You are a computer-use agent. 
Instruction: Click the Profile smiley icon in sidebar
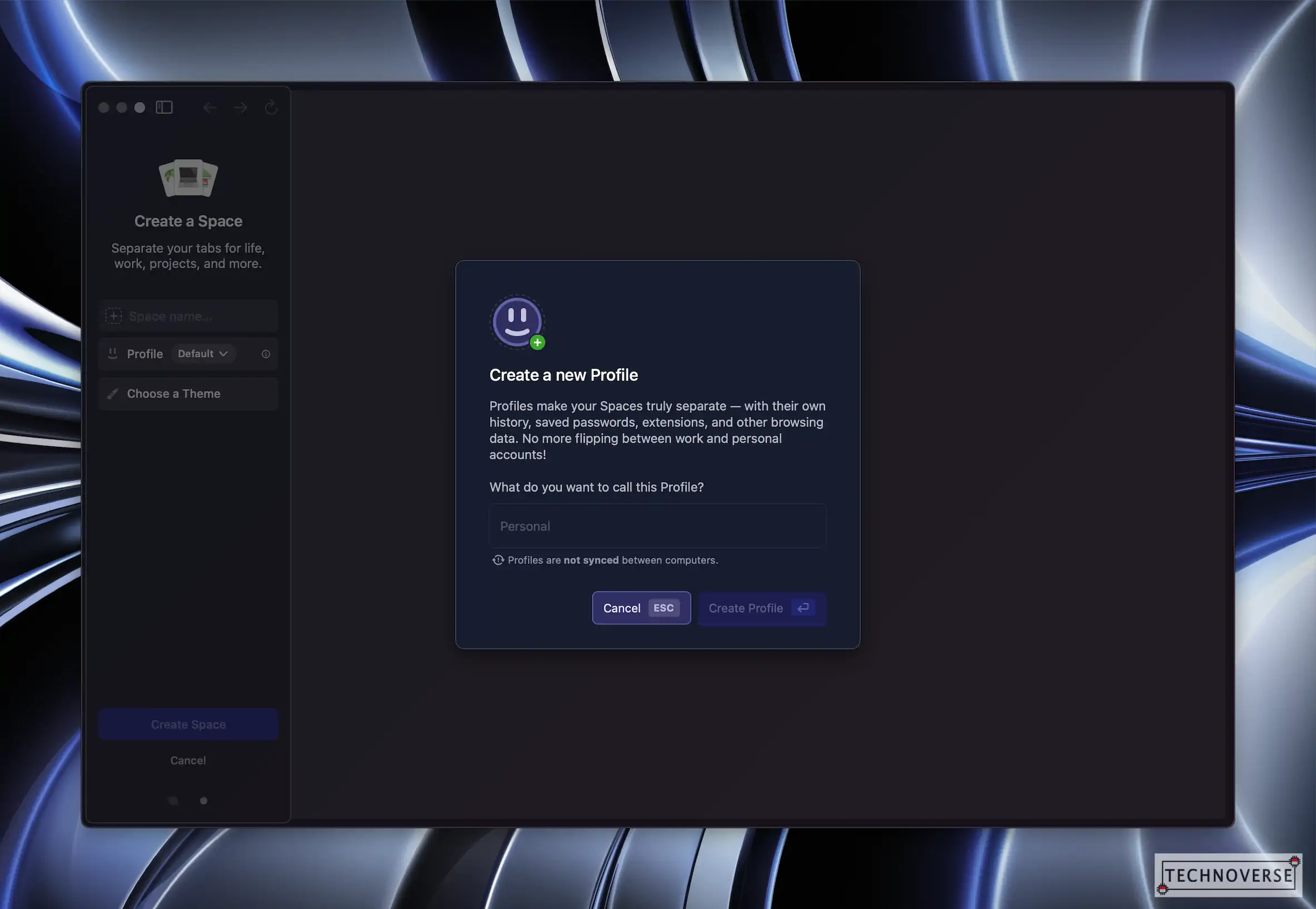(113, 353)
